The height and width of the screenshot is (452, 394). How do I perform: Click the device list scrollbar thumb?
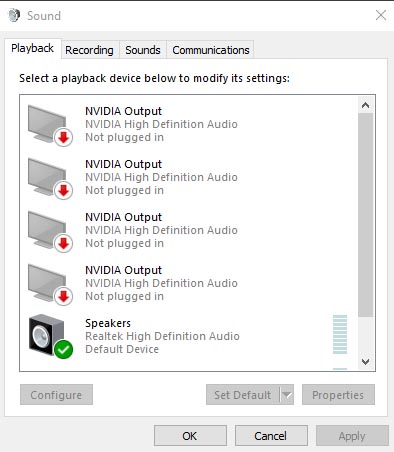366,215
